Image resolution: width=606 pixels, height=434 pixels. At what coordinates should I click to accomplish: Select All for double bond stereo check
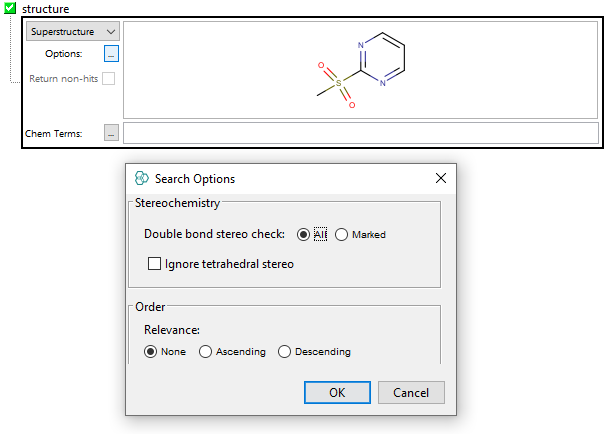(304, 235)
